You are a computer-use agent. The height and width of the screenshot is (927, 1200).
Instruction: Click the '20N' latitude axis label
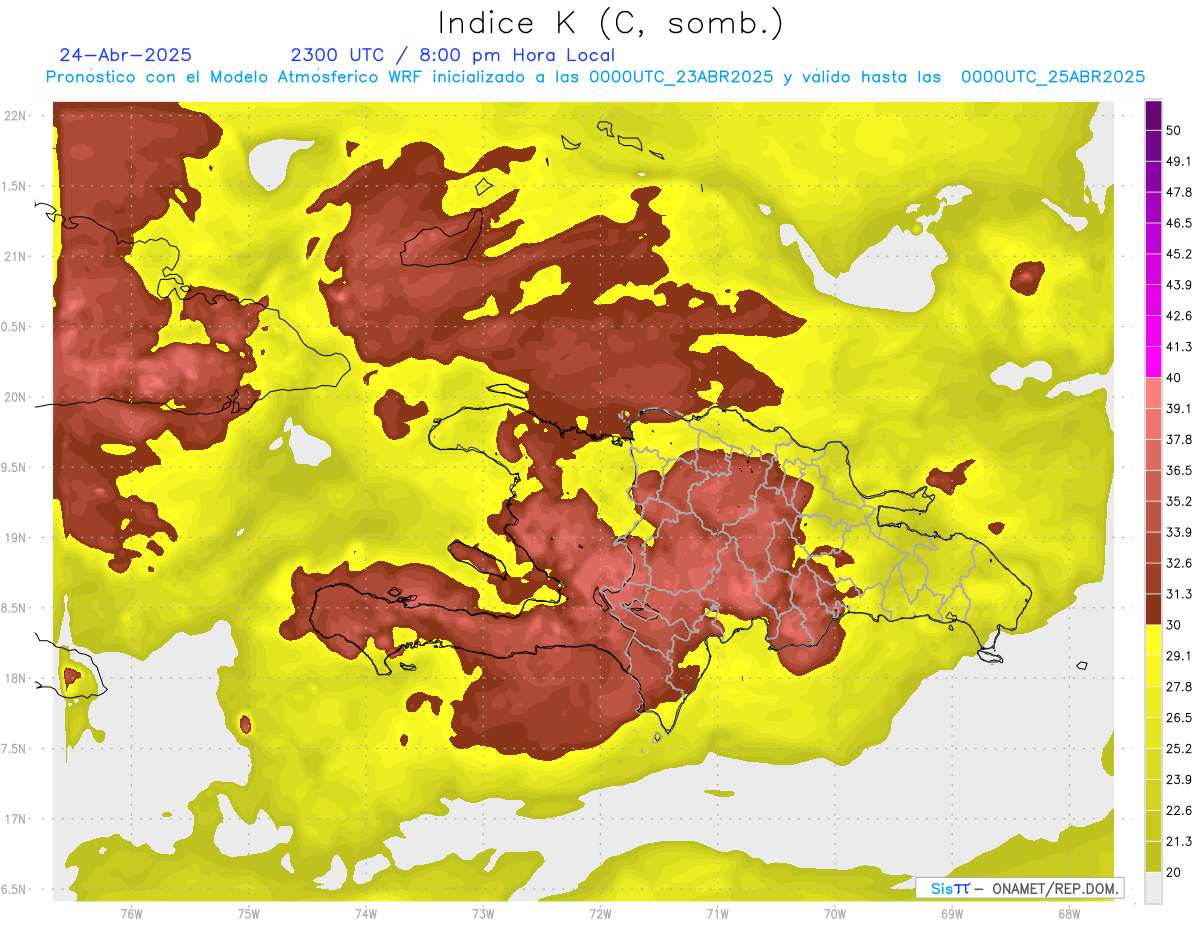(16, 397)
